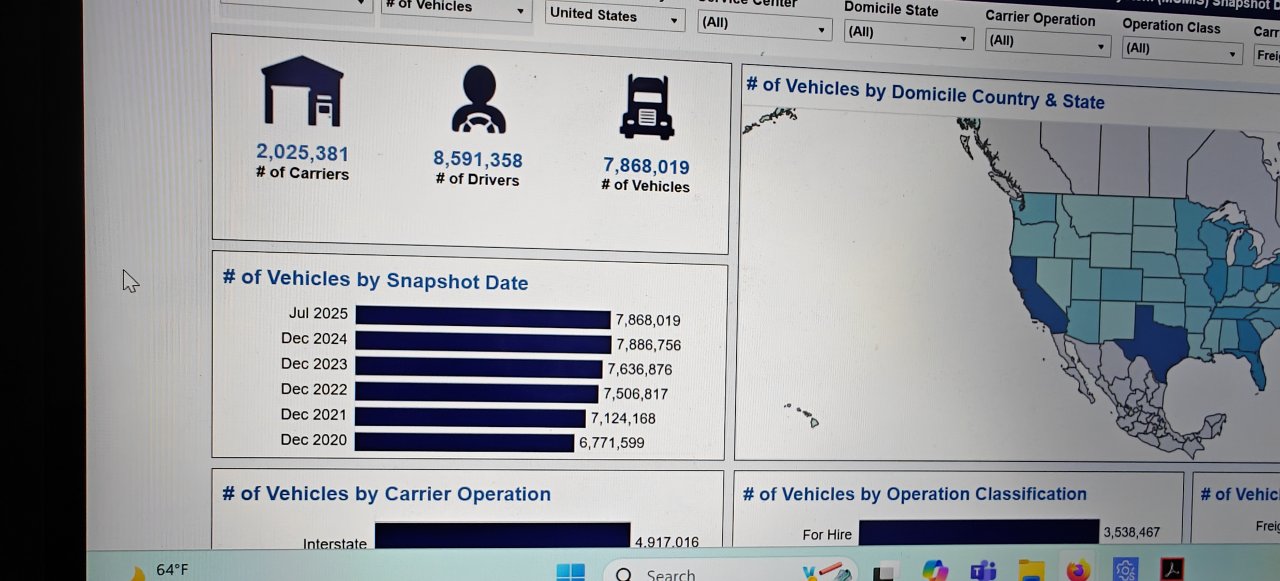Launch Firefox from the taskbar
Screen dimensions: 1280x581
(1077, 571)
